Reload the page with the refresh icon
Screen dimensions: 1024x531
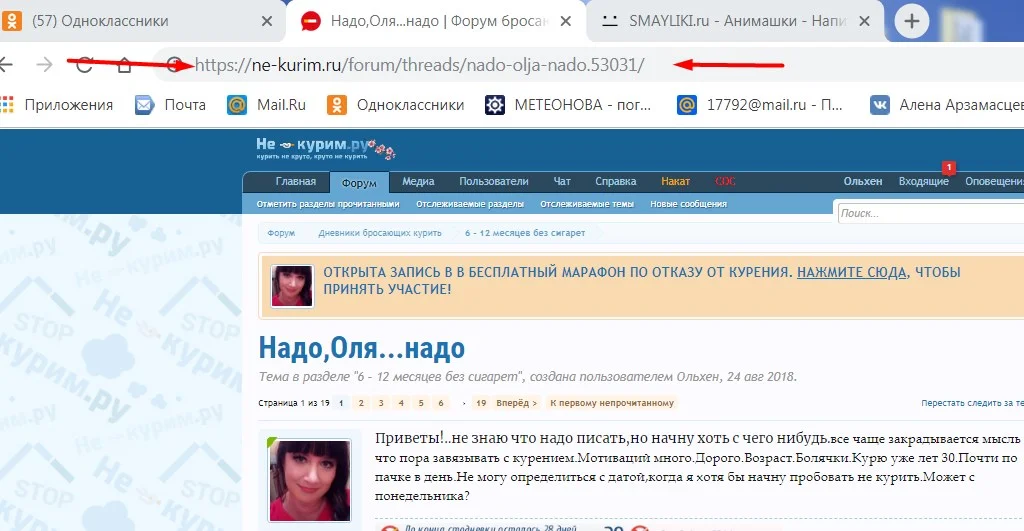[84, 65]
